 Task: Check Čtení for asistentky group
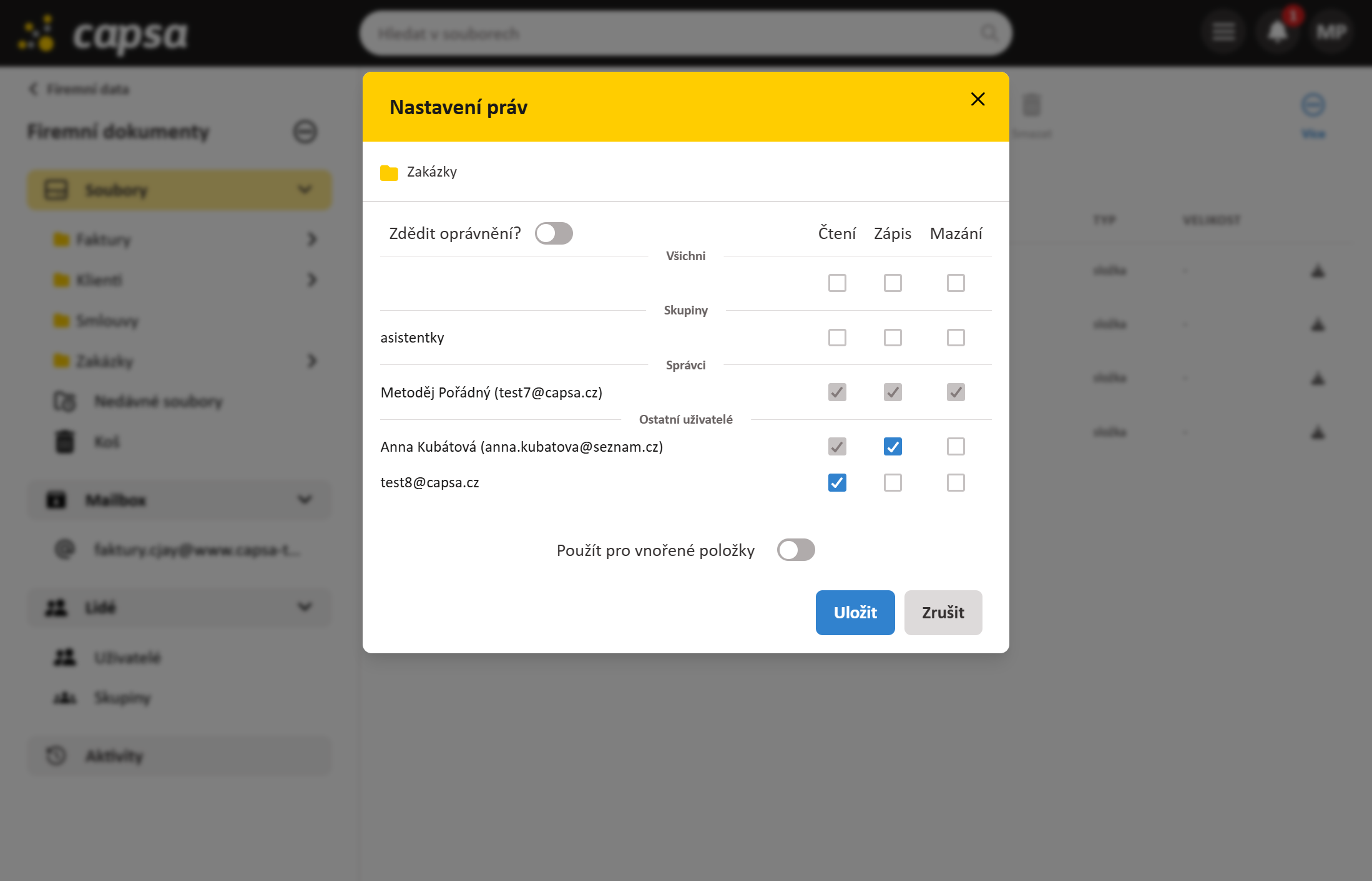[x=837, y=338]
